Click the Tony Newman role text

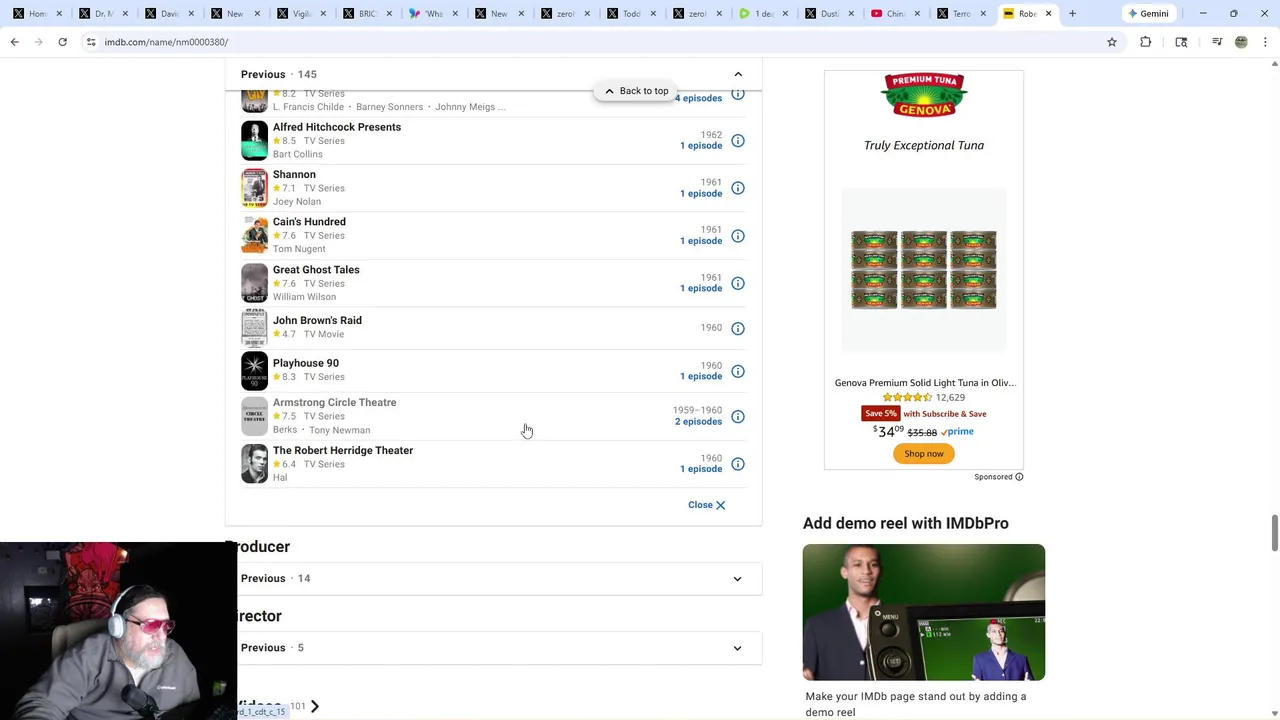(x=339, y=430)
